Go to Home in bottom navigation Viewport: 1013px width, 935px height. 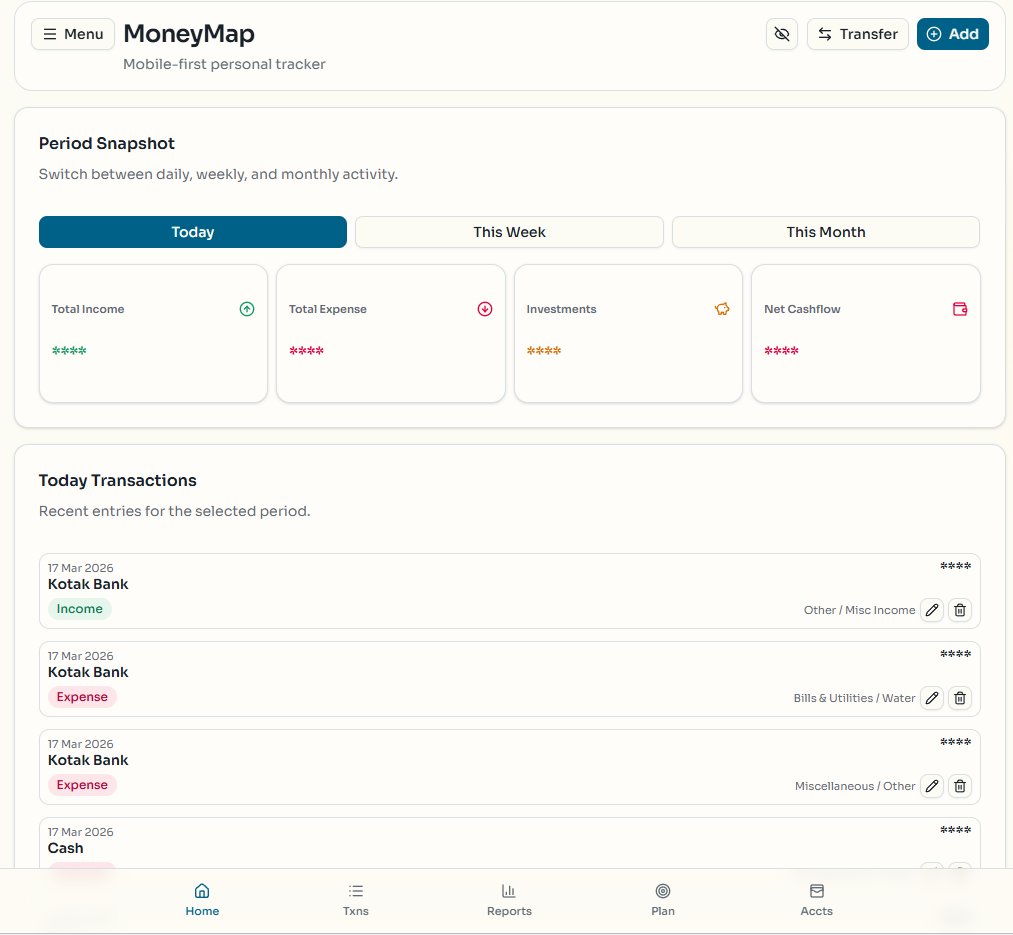(x=202, y=900)
